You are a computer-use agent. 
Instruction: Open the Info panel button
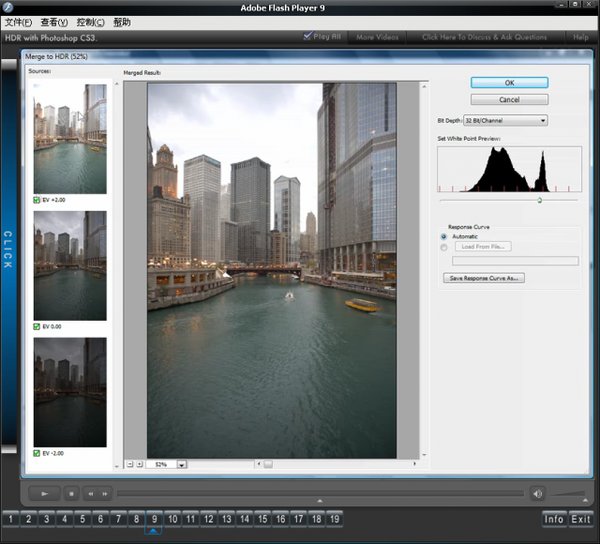[x=554, y=519]
